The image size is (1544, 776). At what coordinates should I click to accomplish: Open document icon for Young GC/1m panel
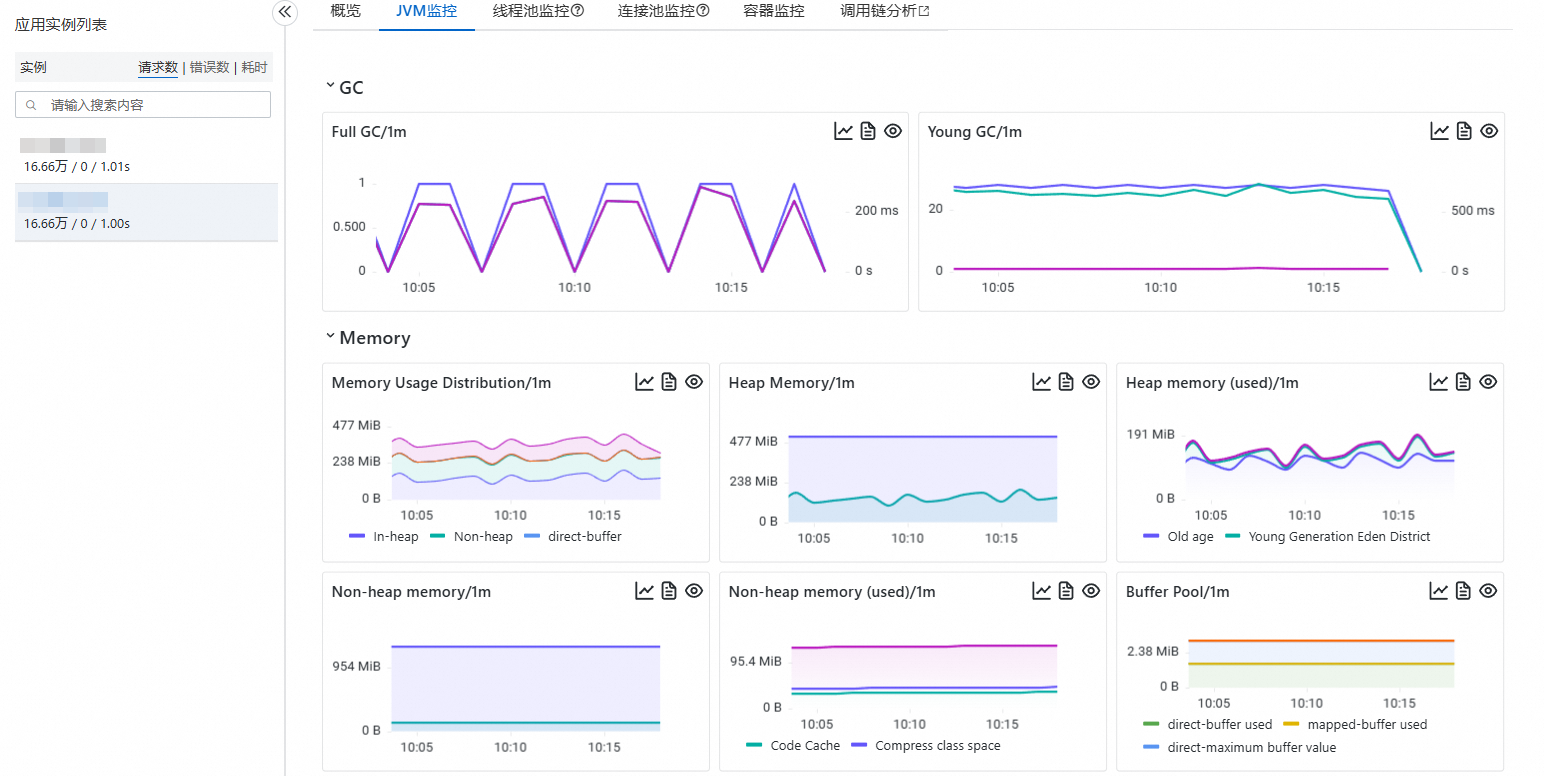(x=1464, y=131)
